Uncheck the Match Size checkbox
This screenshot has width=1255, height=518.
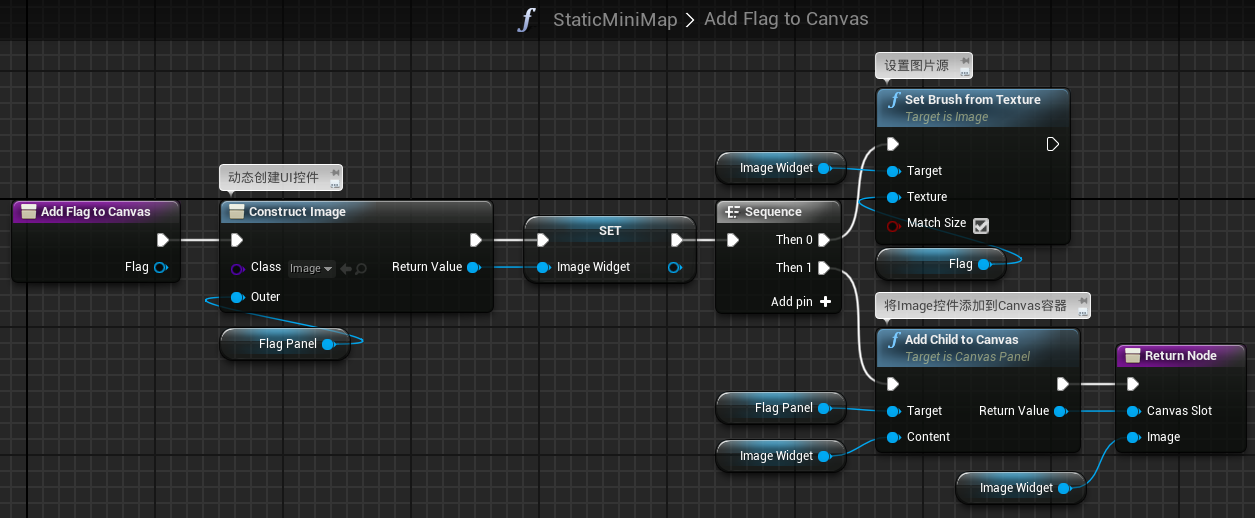[981, 226]
